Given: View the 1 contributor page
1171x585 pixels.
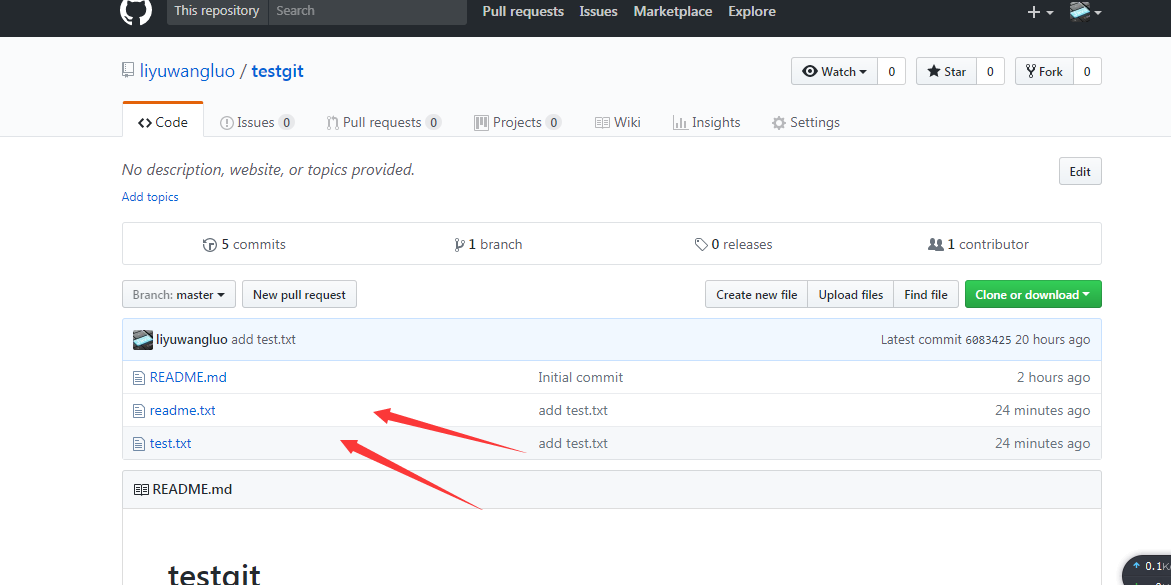Looking at the screenshot, I should tap(978, 244).
